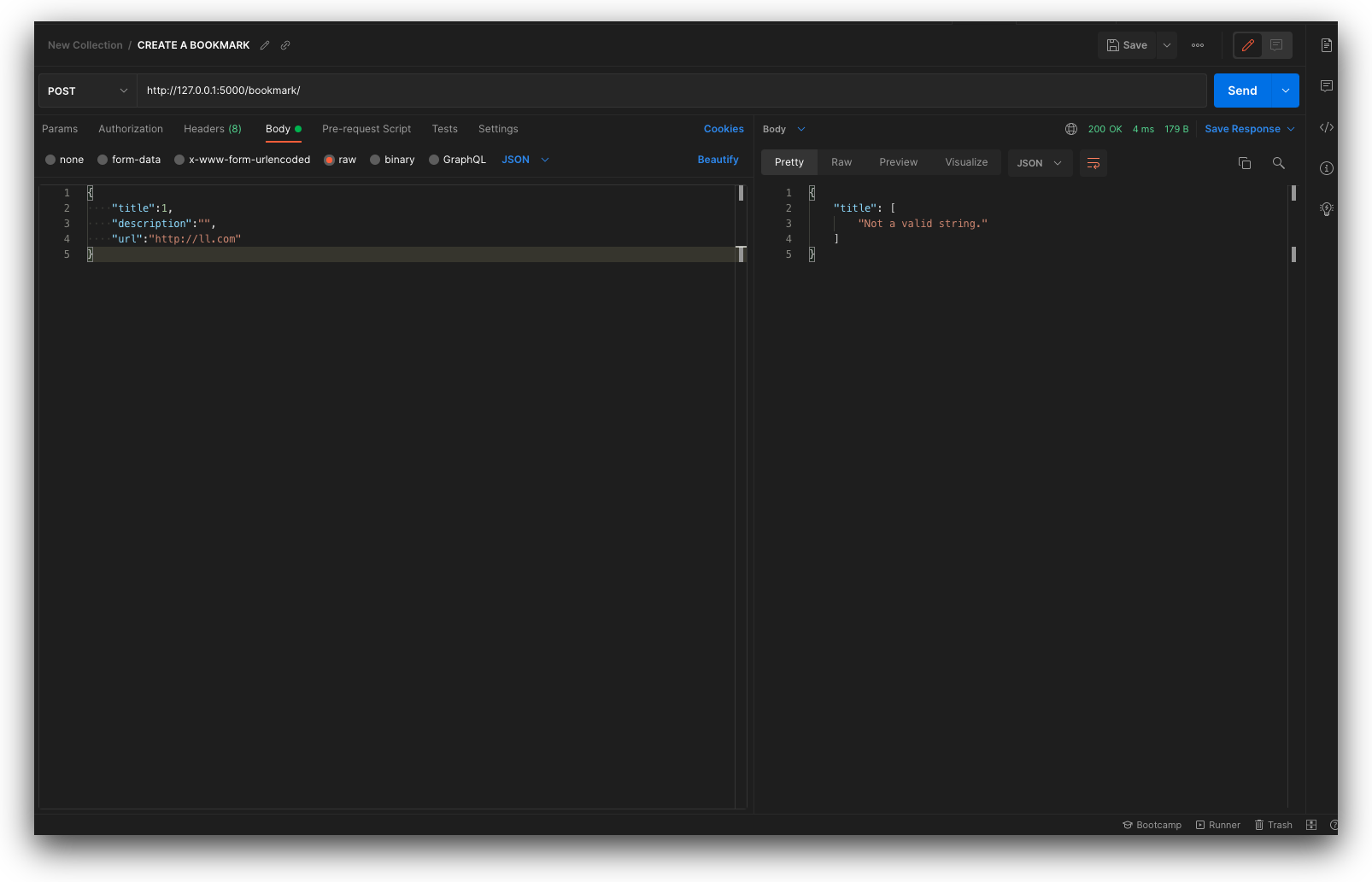
Task: Choose the form-data body type
Action: pos(103,159)
